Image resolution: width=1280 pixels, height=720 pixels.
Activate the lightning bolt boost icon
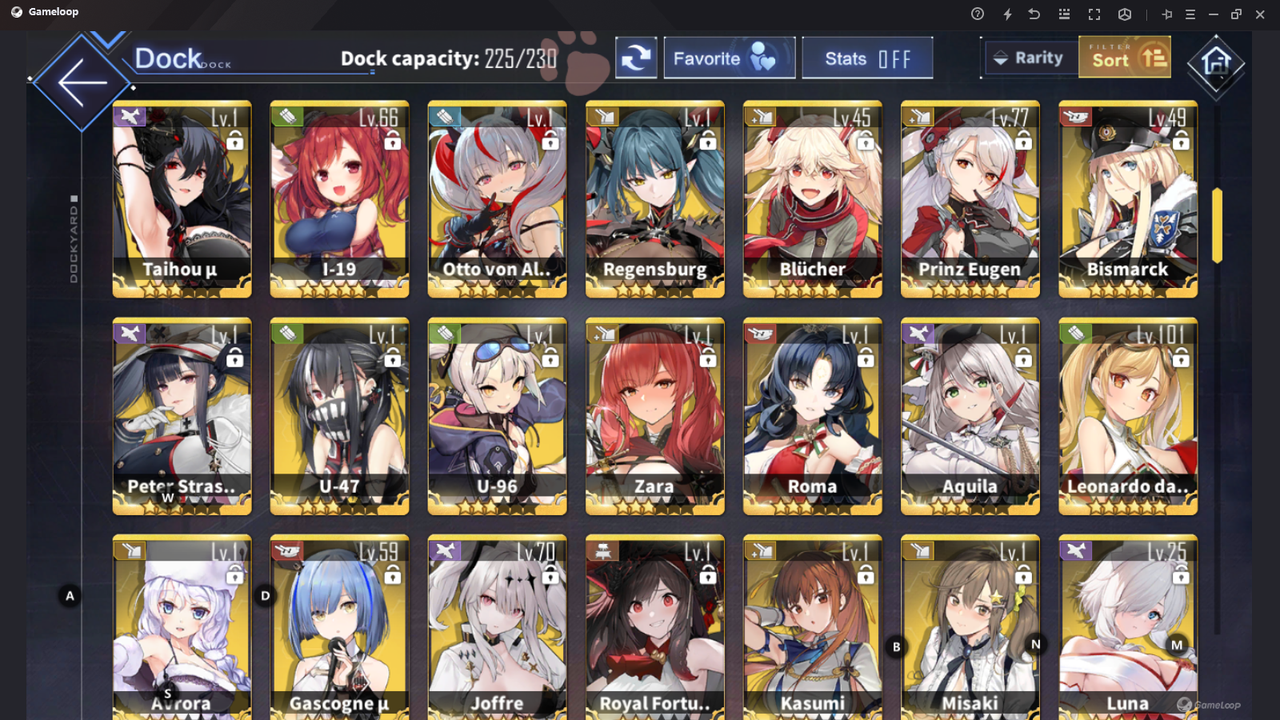[1007, 14]
